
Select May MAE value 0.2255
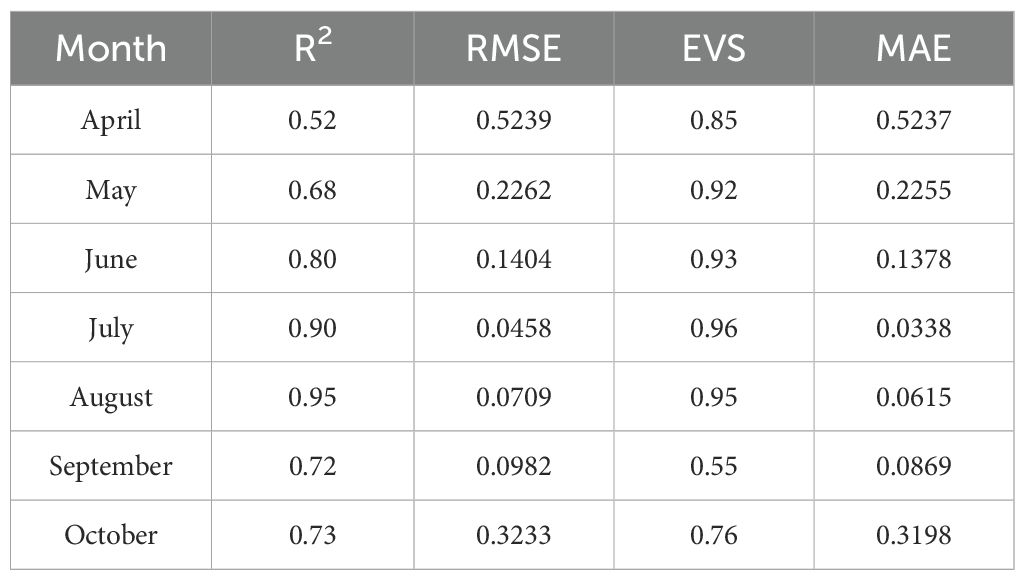(x=914, y=190)
